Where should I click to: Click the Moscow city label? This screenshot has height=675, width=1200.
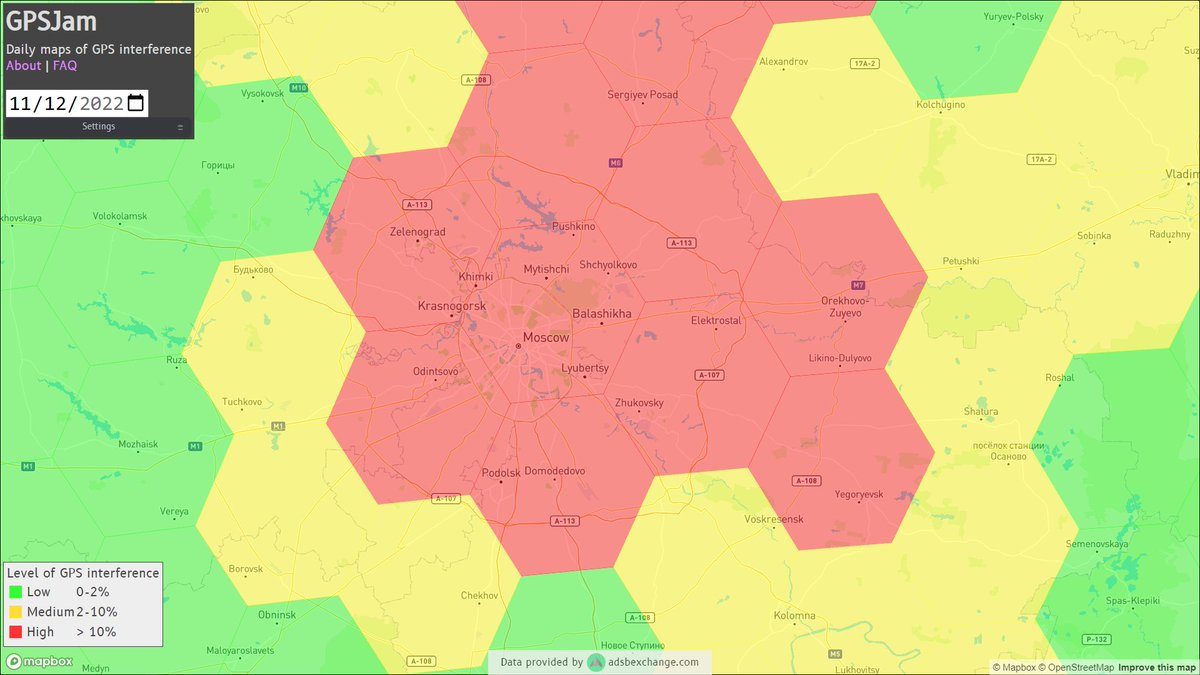click(546, 338)
